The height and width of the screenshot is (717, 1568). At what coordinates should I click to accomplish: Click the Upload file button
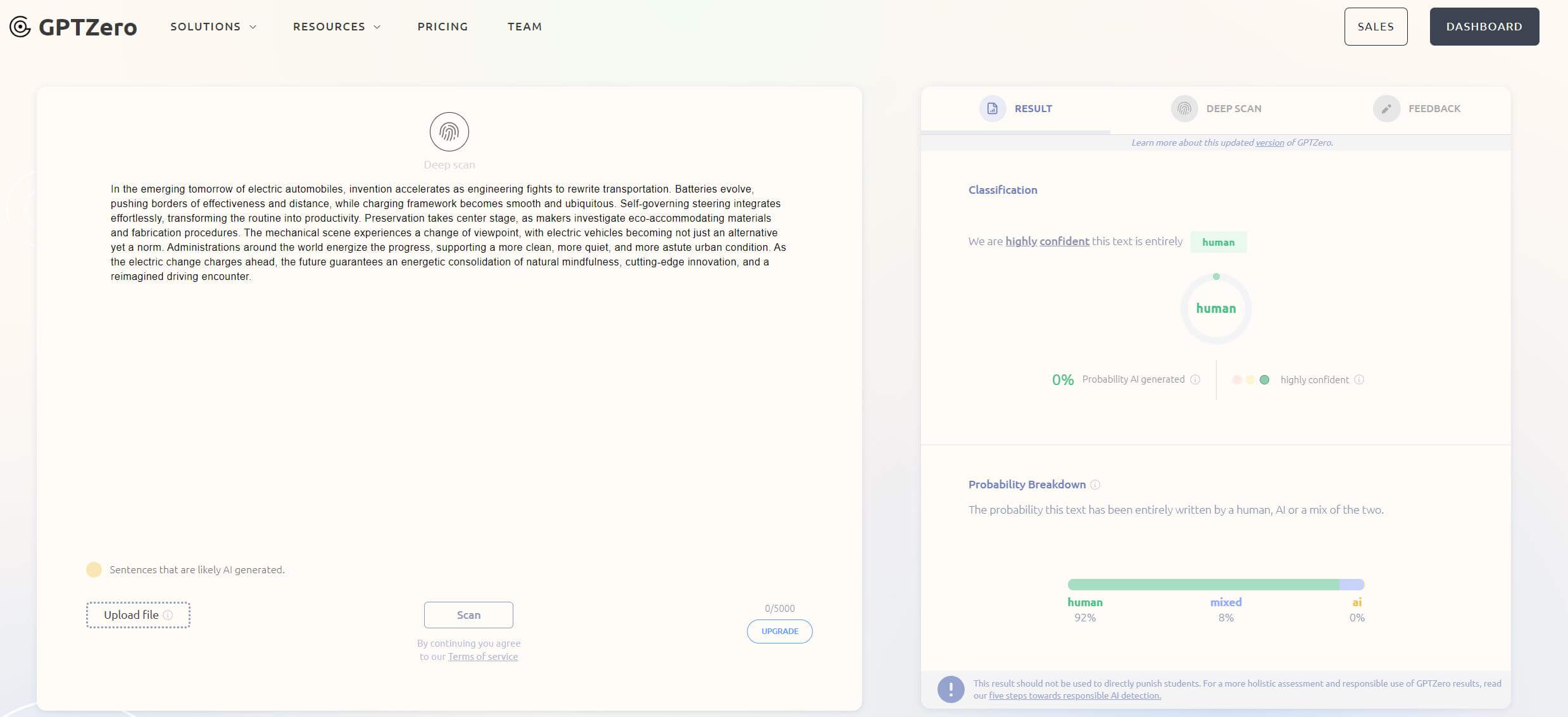[x=138, y=615]
